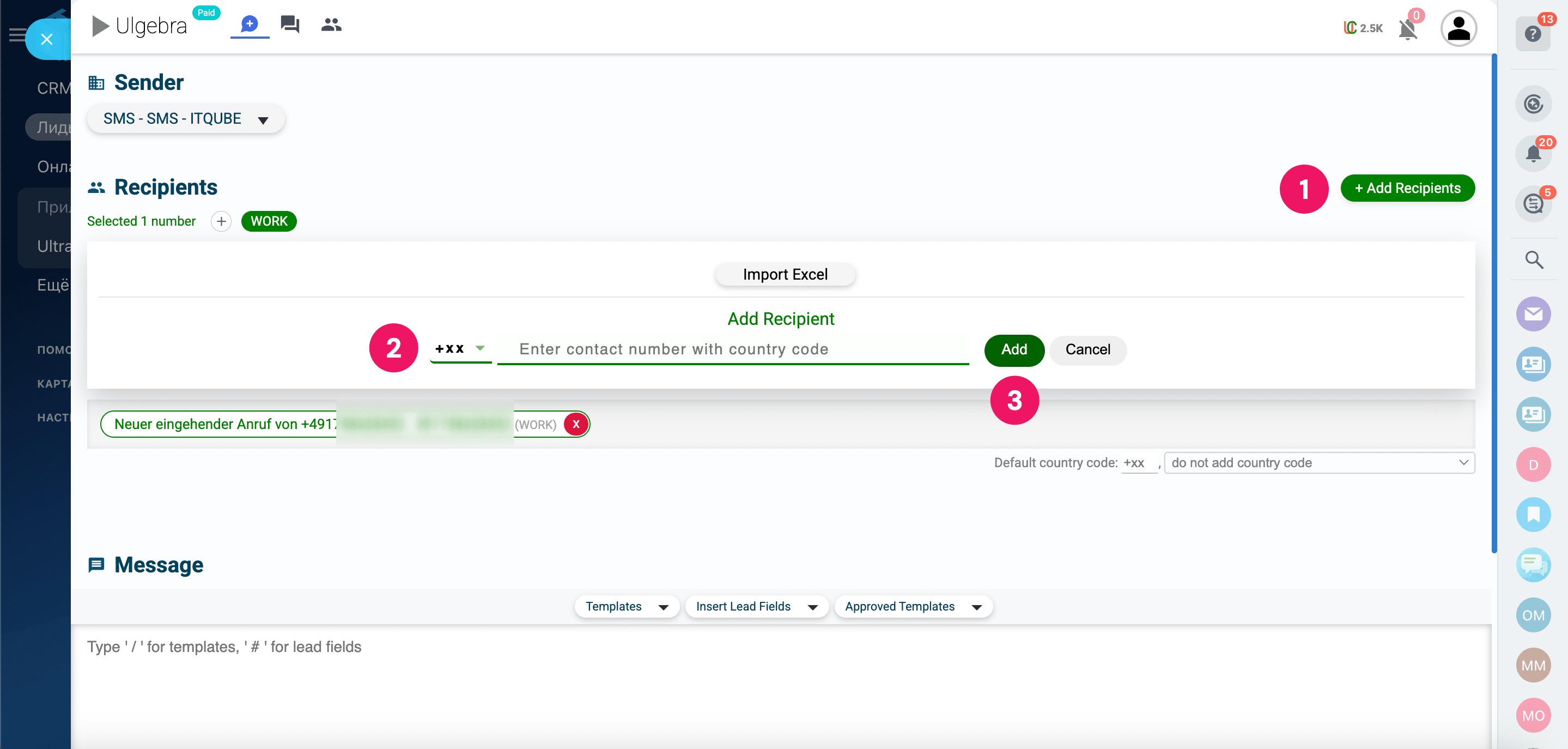Click the bookmark sidebar icon
The image size is (1568, 749).
pyautogui.click(x=1533, y=515)
